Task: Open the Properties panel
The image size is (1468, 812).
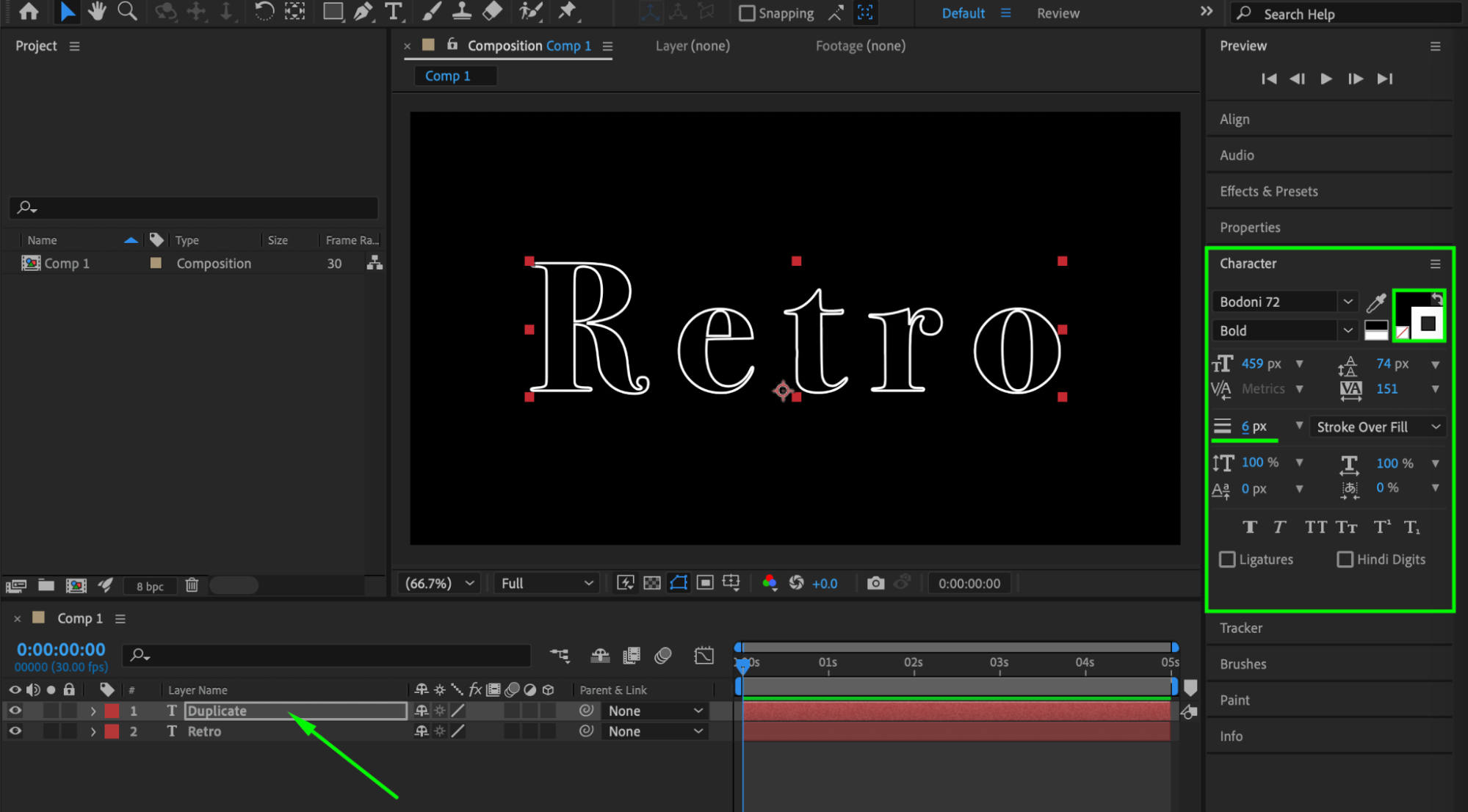Action: (1250, 228)
